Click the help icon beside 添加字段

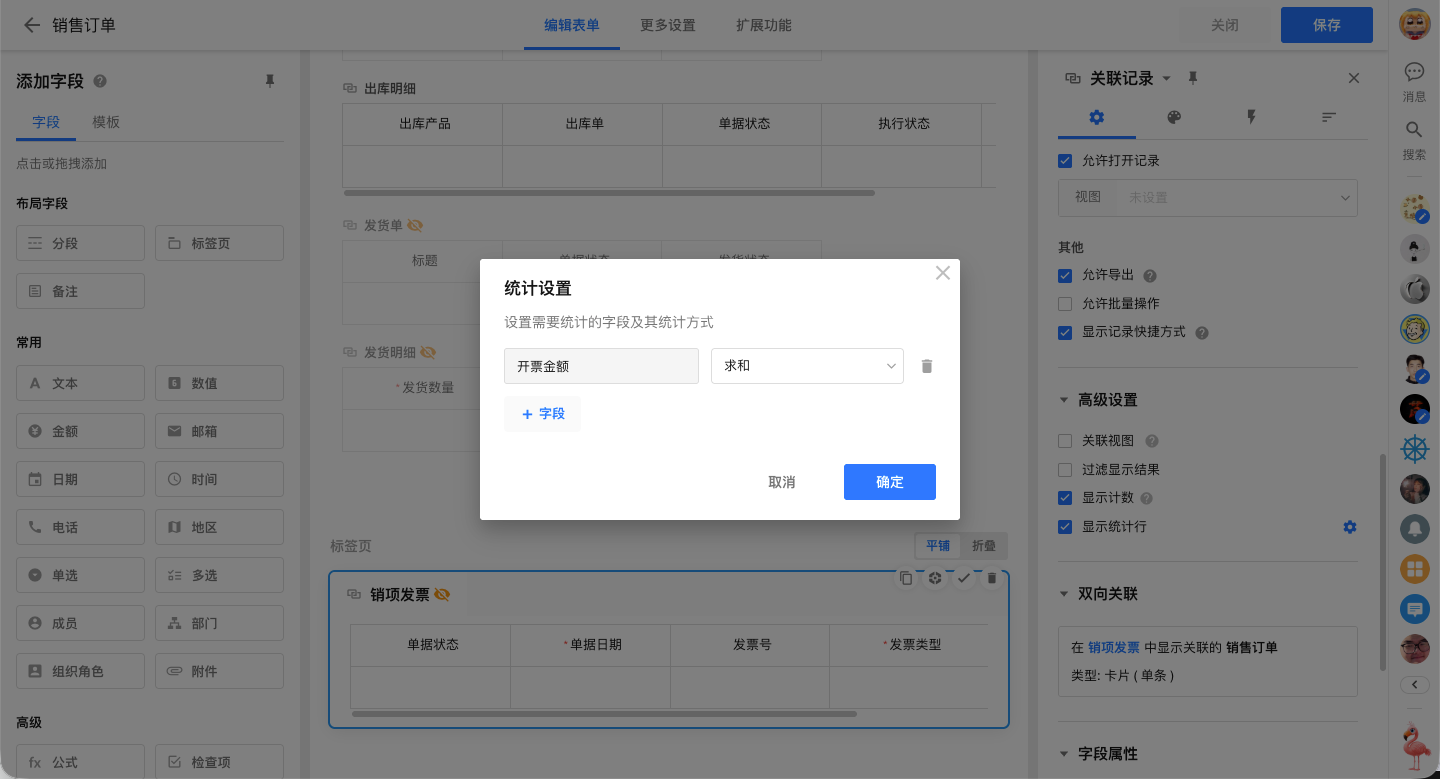100,82
